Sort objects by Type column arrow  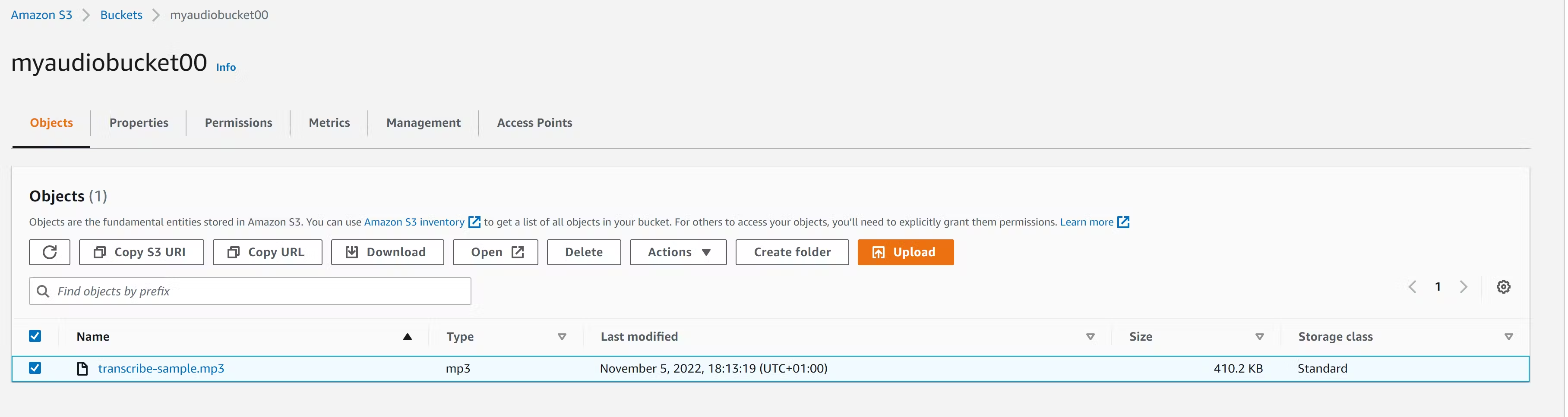[x=562, y=337]
